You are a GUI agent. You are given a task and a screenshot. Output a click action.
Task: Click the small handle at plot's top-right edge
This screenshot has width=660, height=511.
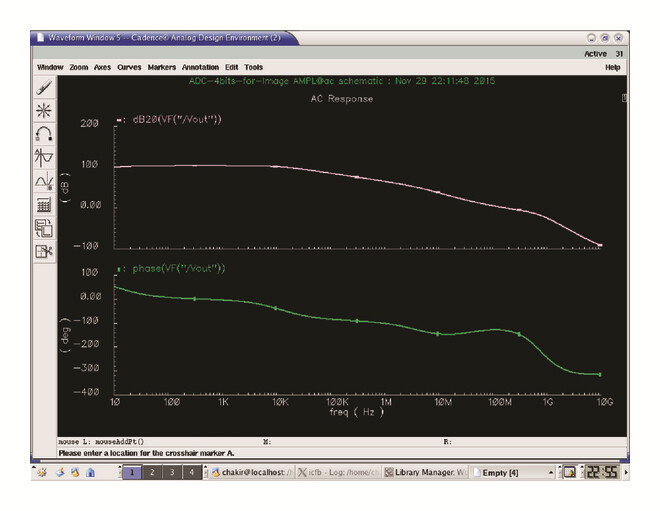(625, 98)
